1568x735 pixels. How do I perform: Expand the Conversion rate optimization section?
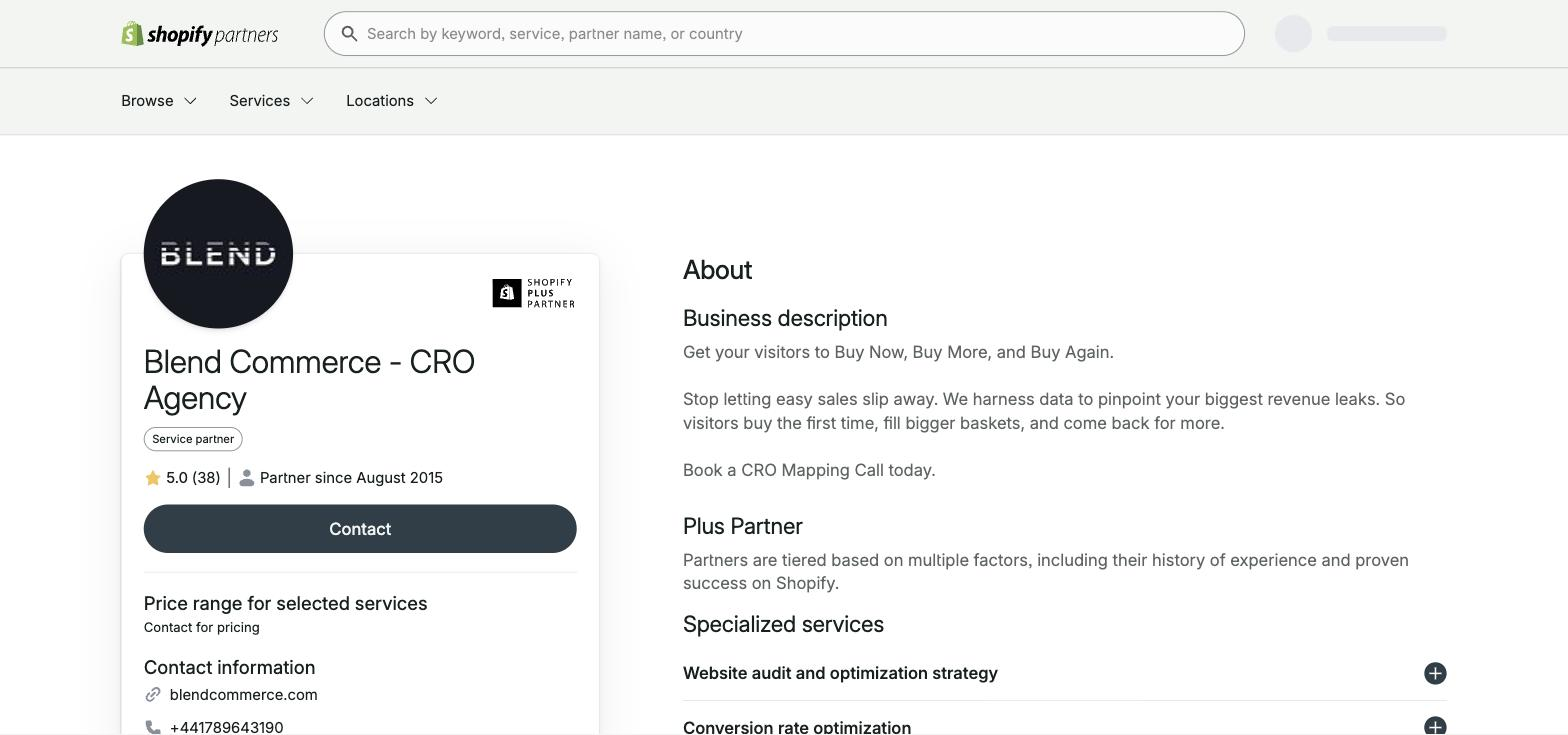tap(1065, 727)
